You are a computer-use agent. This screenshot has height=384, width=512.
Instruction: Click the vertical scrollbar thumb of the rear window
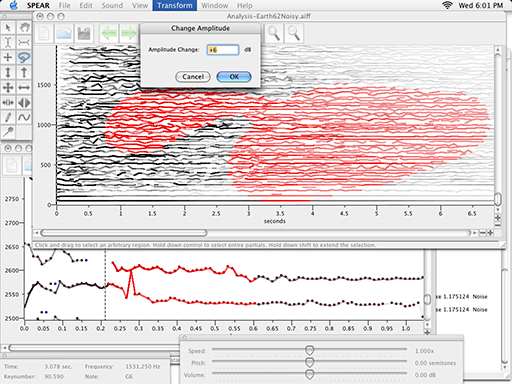click(x=427, y=299)
